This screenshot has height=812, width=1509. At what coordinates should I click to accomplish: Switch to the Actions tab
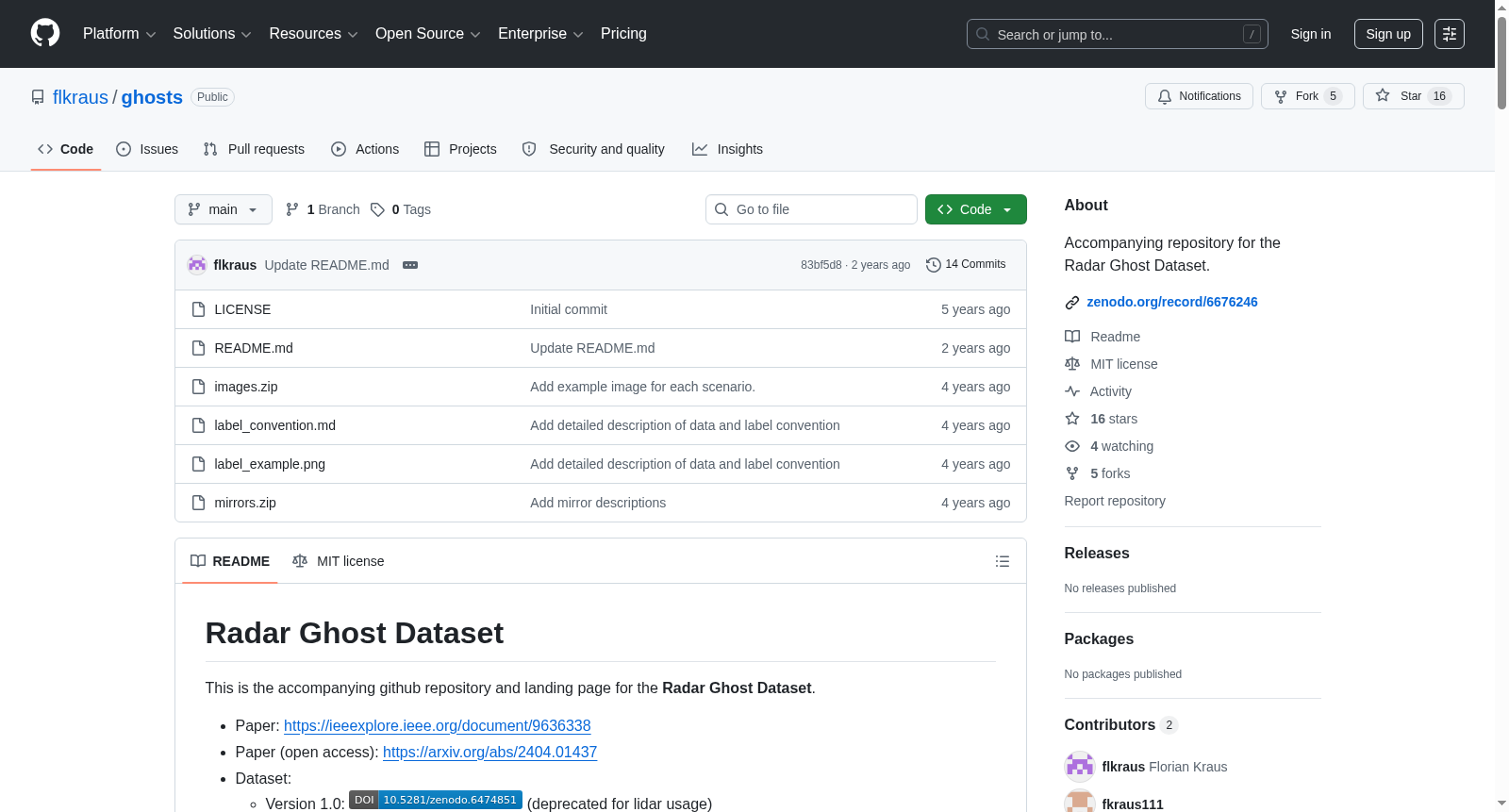pyautogui.click(x=365, y=149)
